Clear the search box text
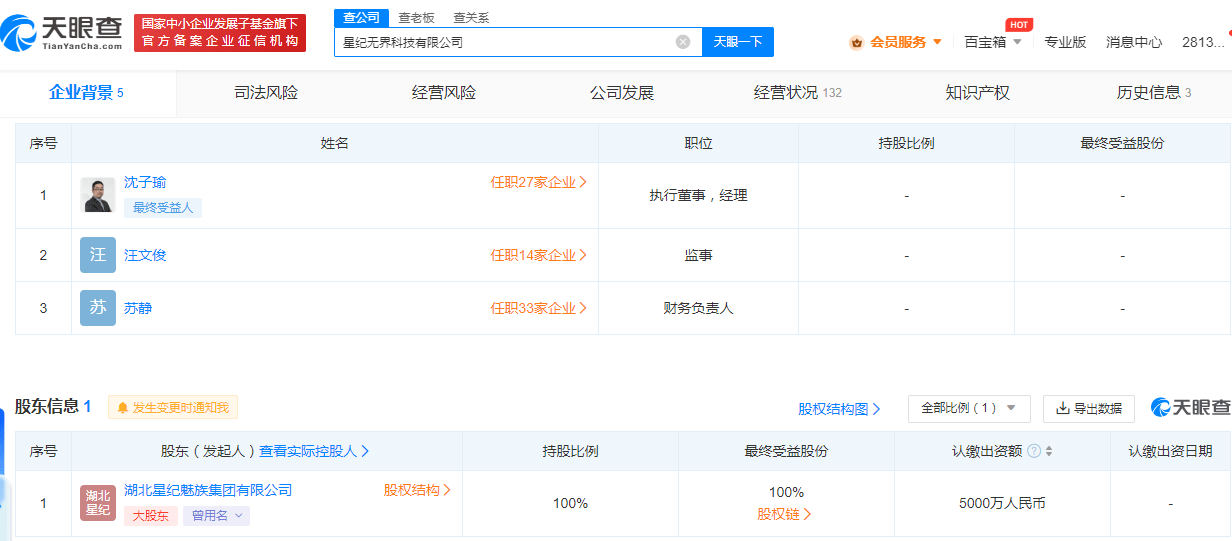 point(683,42)
